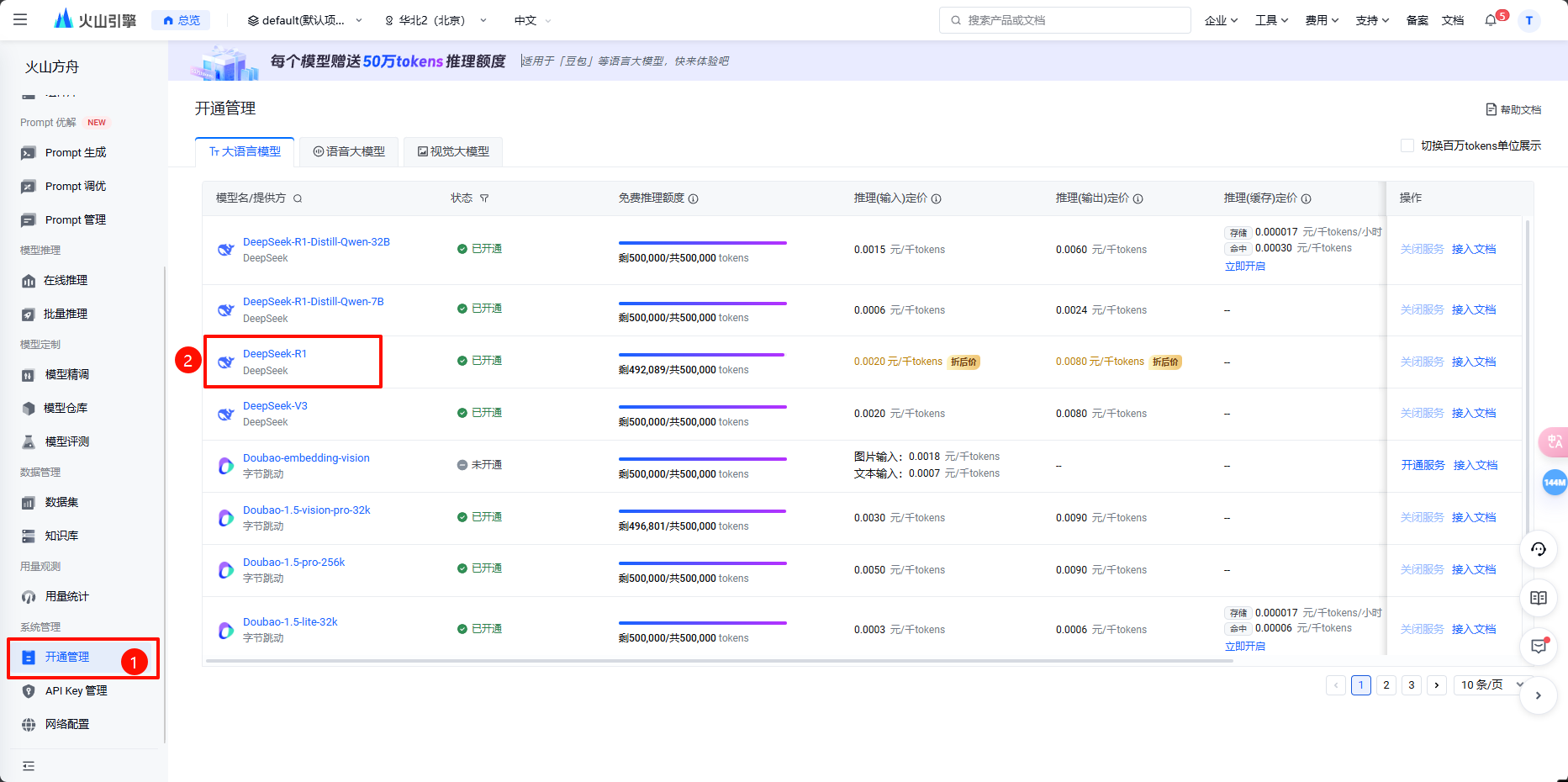The width and height of the screenshot is (1568, 782).
Task: Open the customer service headset icon
Action: [x=1539, y=549]
